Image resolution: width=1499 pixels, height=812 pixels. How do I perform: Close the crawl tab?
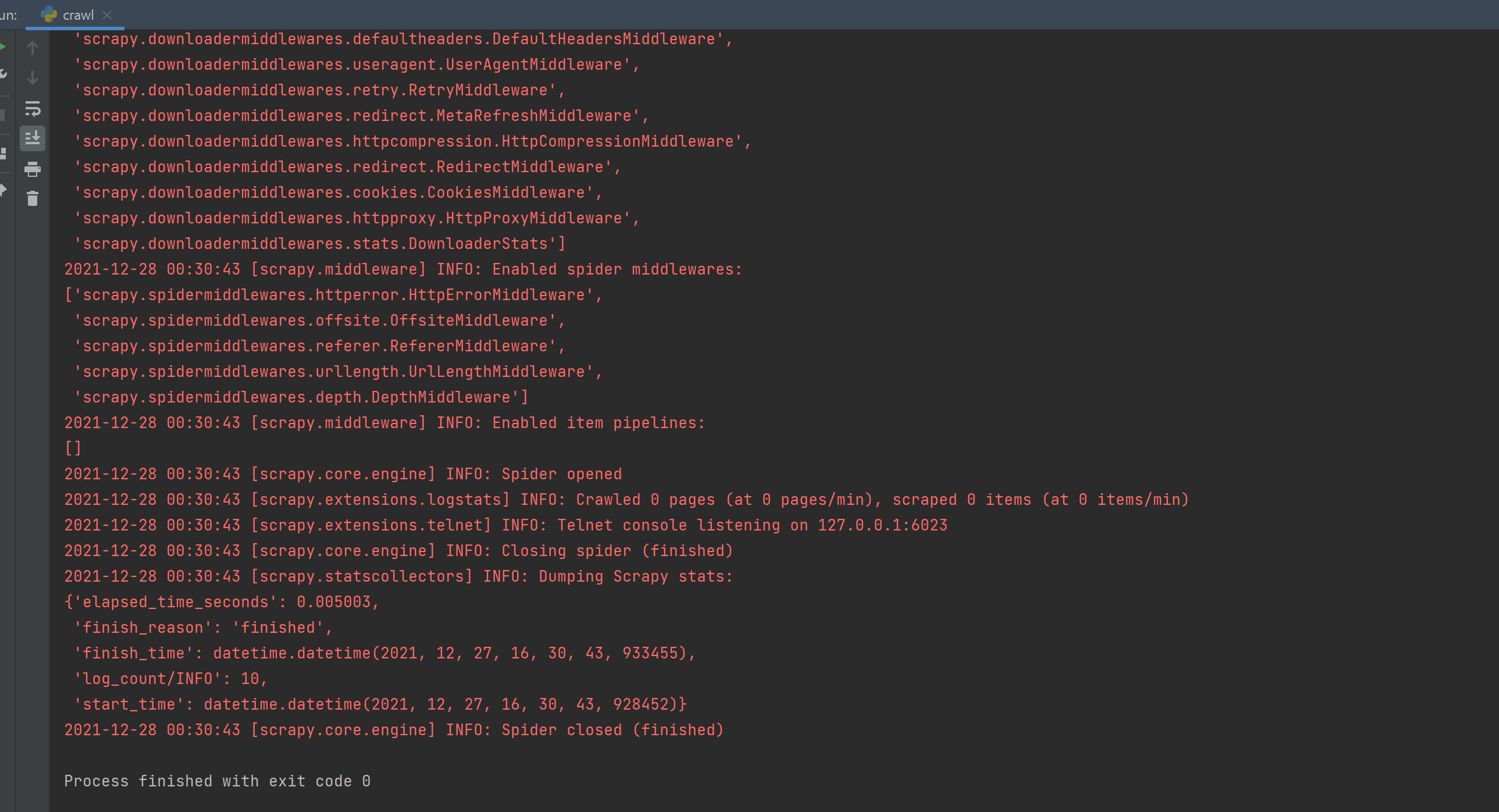point(107,15)
